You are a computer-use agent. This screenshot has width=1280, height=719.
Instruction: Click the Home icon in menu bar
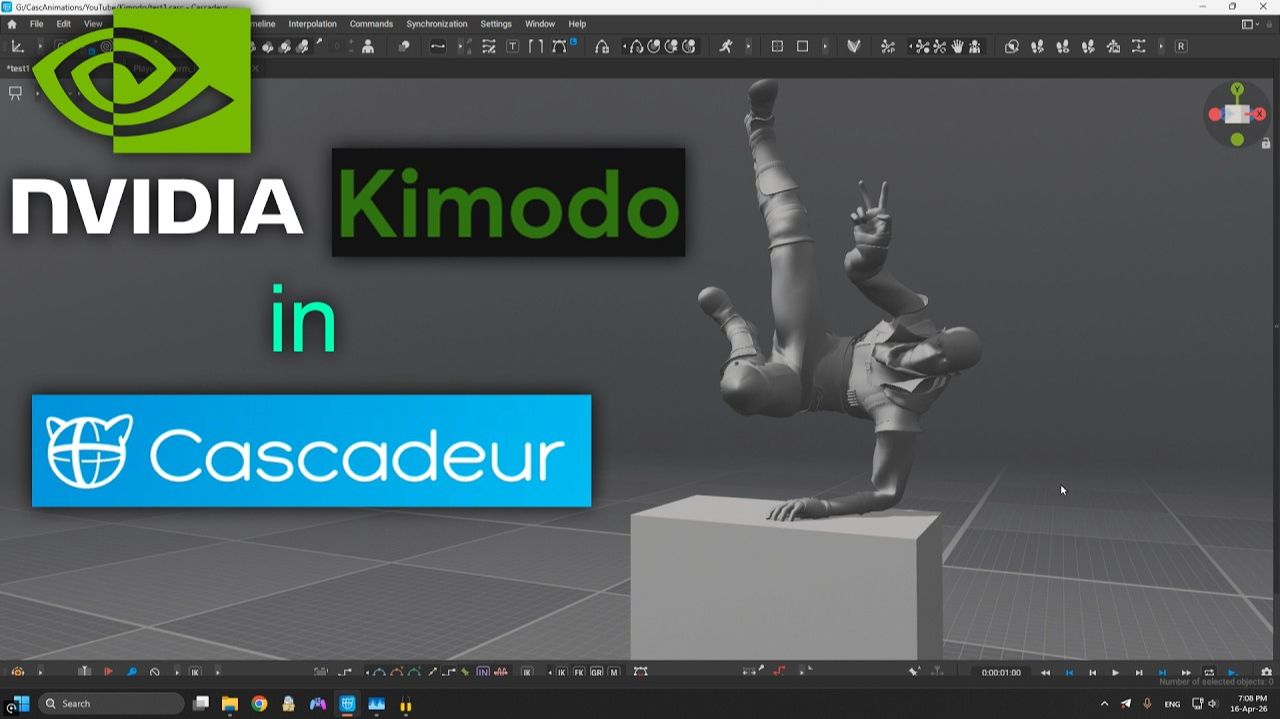coord(12,24)
